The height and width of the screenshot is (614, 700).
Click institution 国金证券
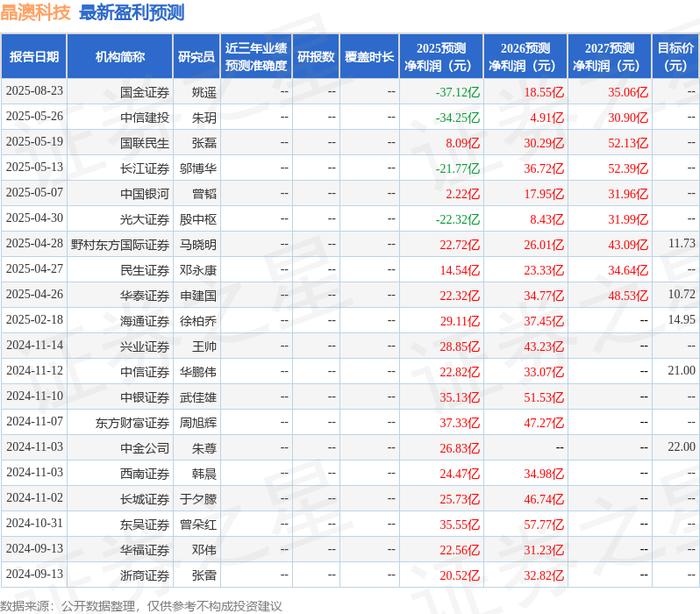145,92
